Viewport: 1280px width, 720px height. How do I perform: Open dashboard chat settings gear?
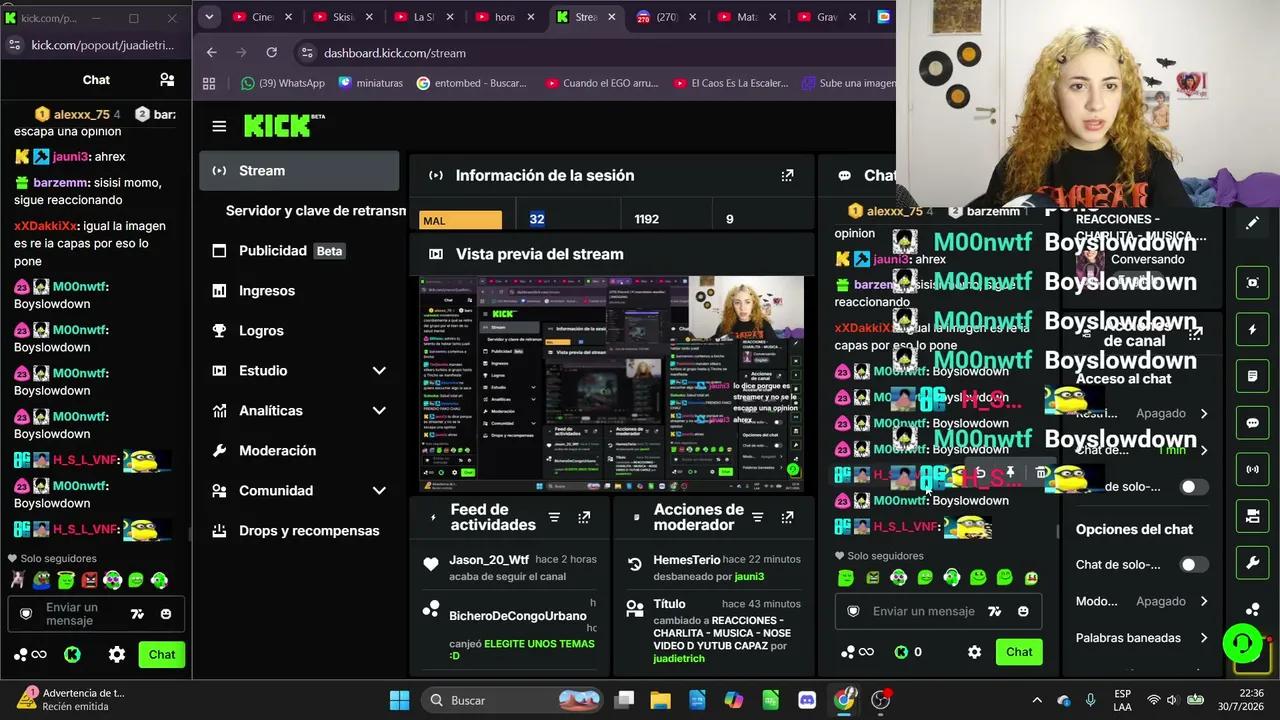pyautogui.click(x=974, y=652)
